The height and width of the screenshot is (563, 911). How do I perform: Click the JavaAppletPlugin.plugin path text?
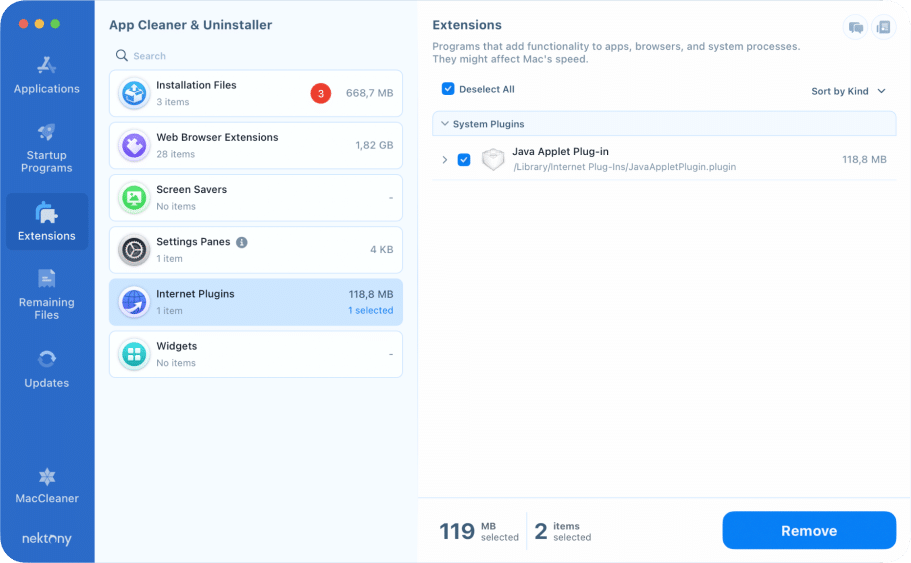[625, 167]
